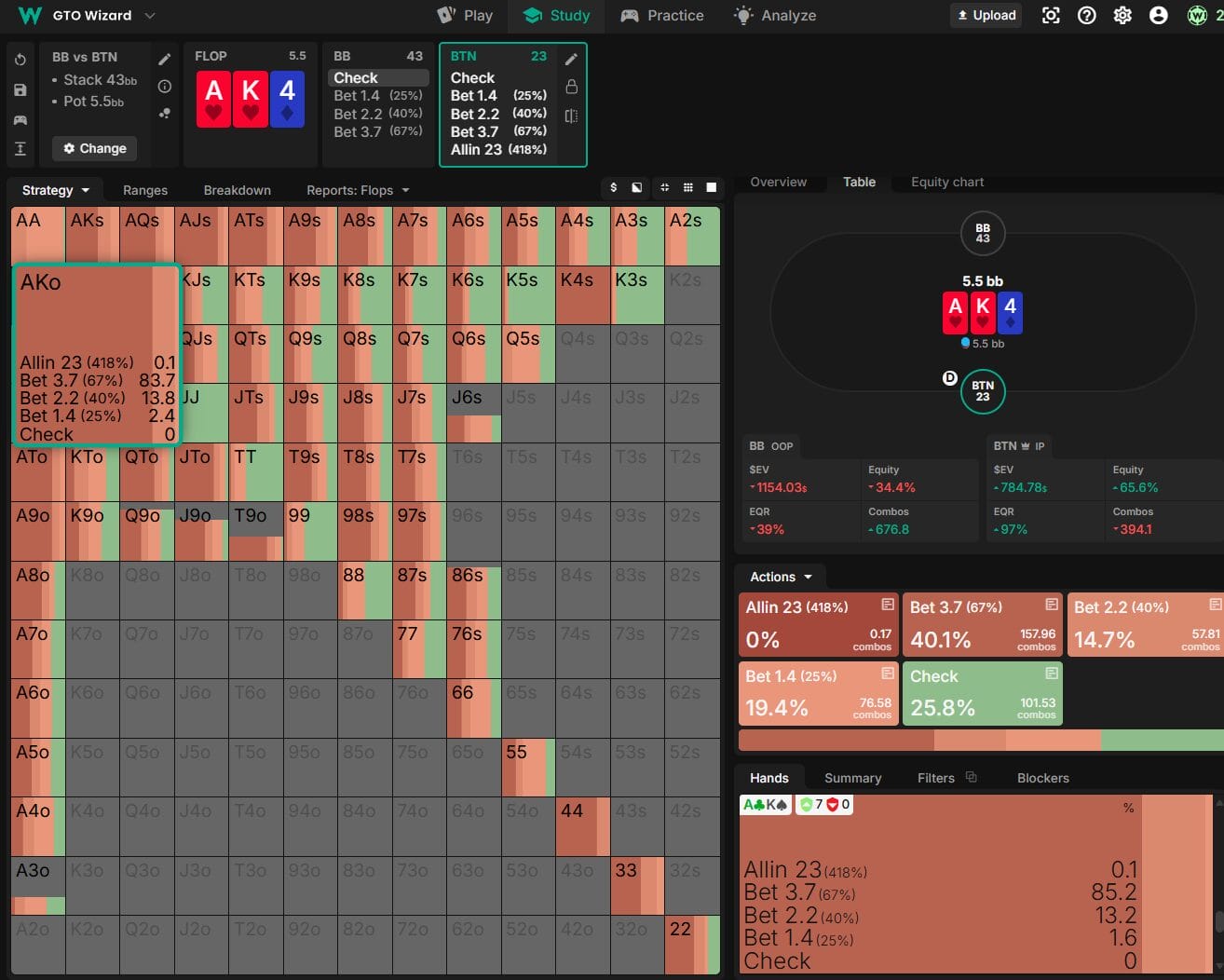Click the pencil edit icon in BTN panel

tap(571, 60)
